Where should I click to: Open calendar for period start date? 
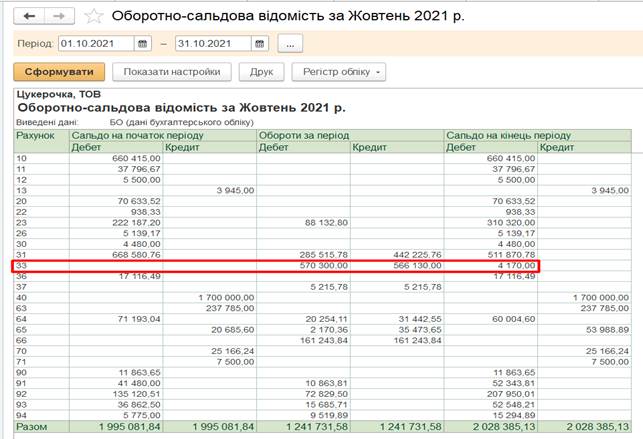pos(142,44)
